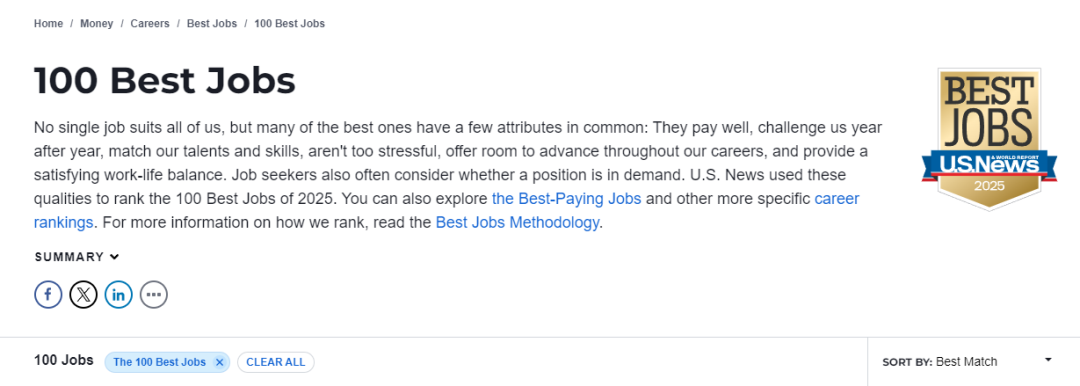
Task: Click the Best Jobs 2025 badge
Action: (x=989, y=139)
